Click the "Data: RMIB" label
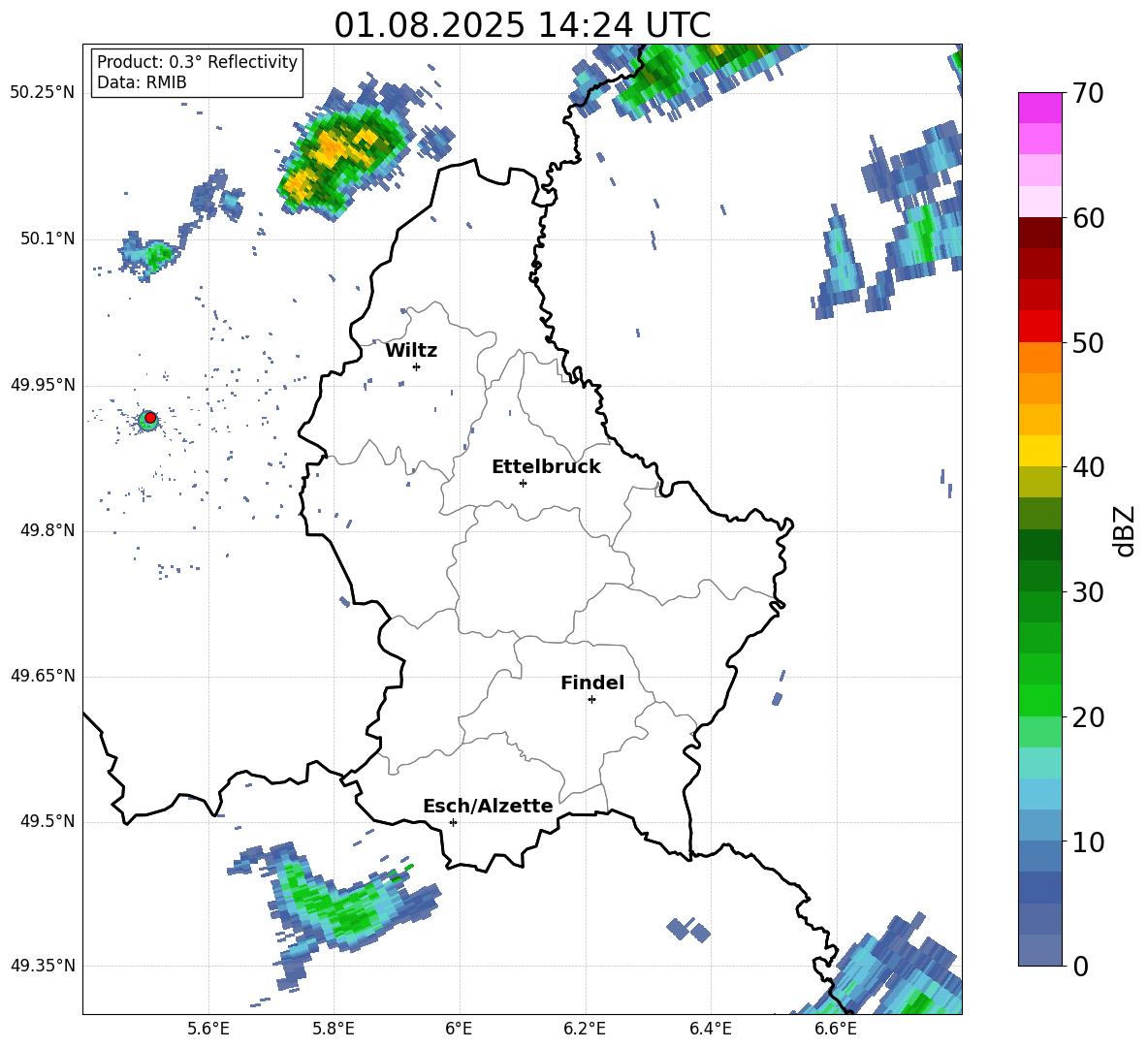1148x1048 pixels. 142,82
